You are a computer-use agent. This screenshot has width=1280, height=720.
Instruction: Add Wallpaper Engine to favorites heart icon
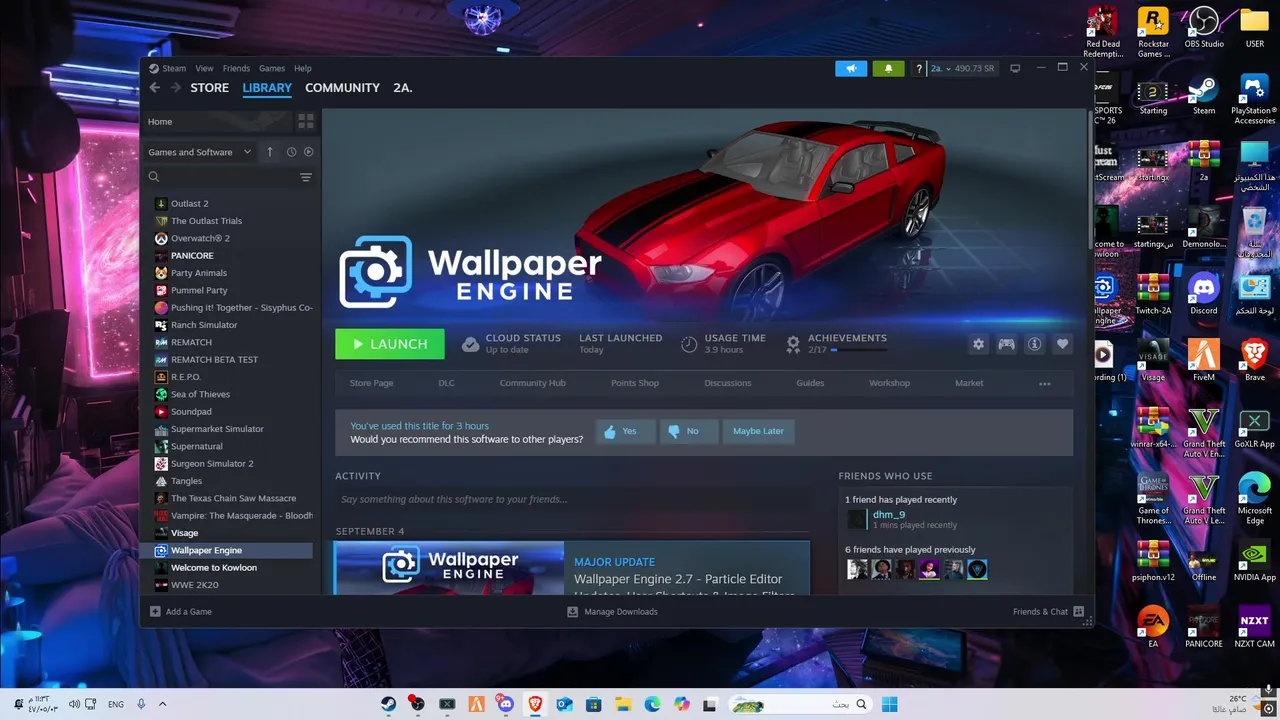[x=1062, y=344]
